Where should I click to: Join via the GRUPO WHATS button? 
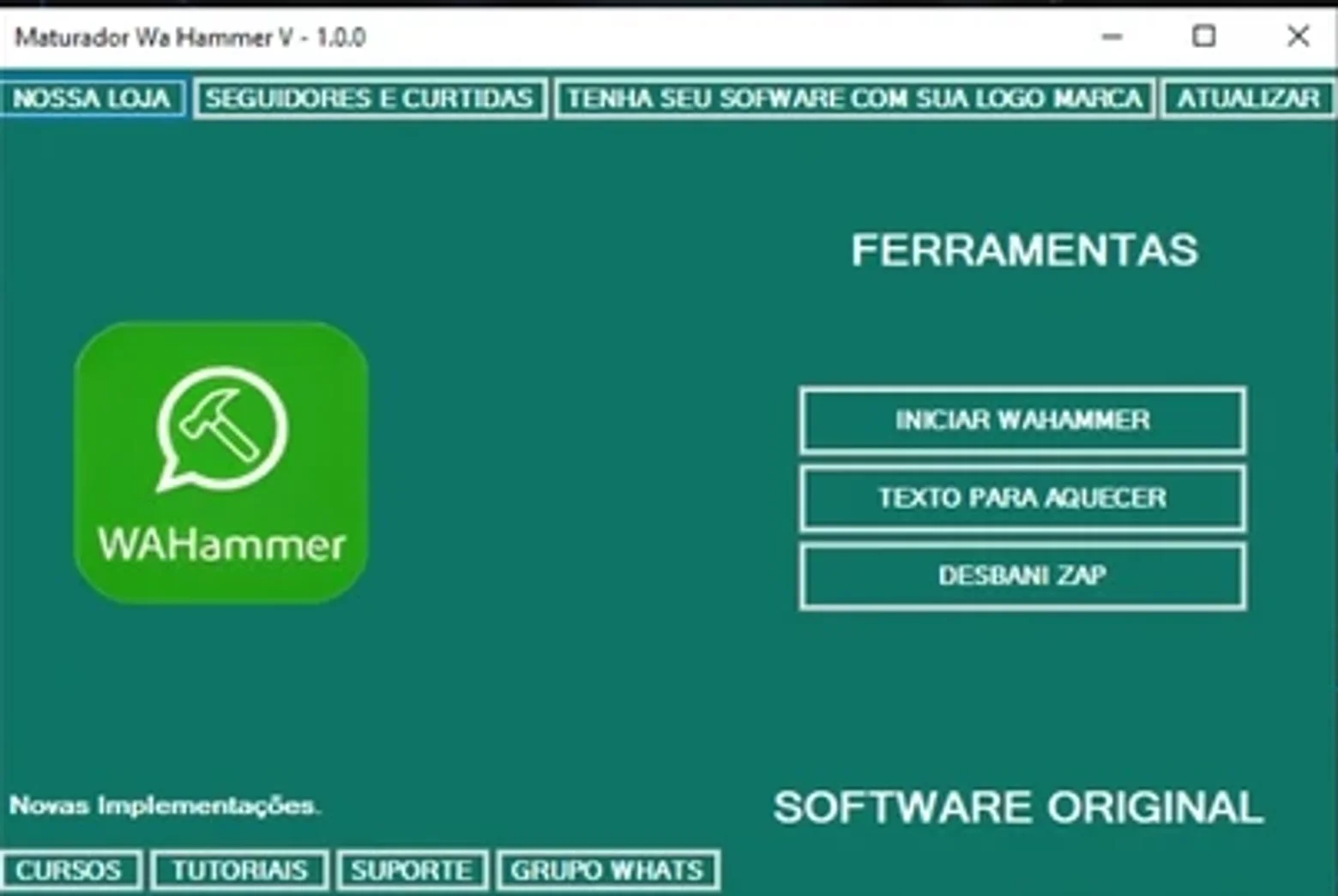click(607, 871)
